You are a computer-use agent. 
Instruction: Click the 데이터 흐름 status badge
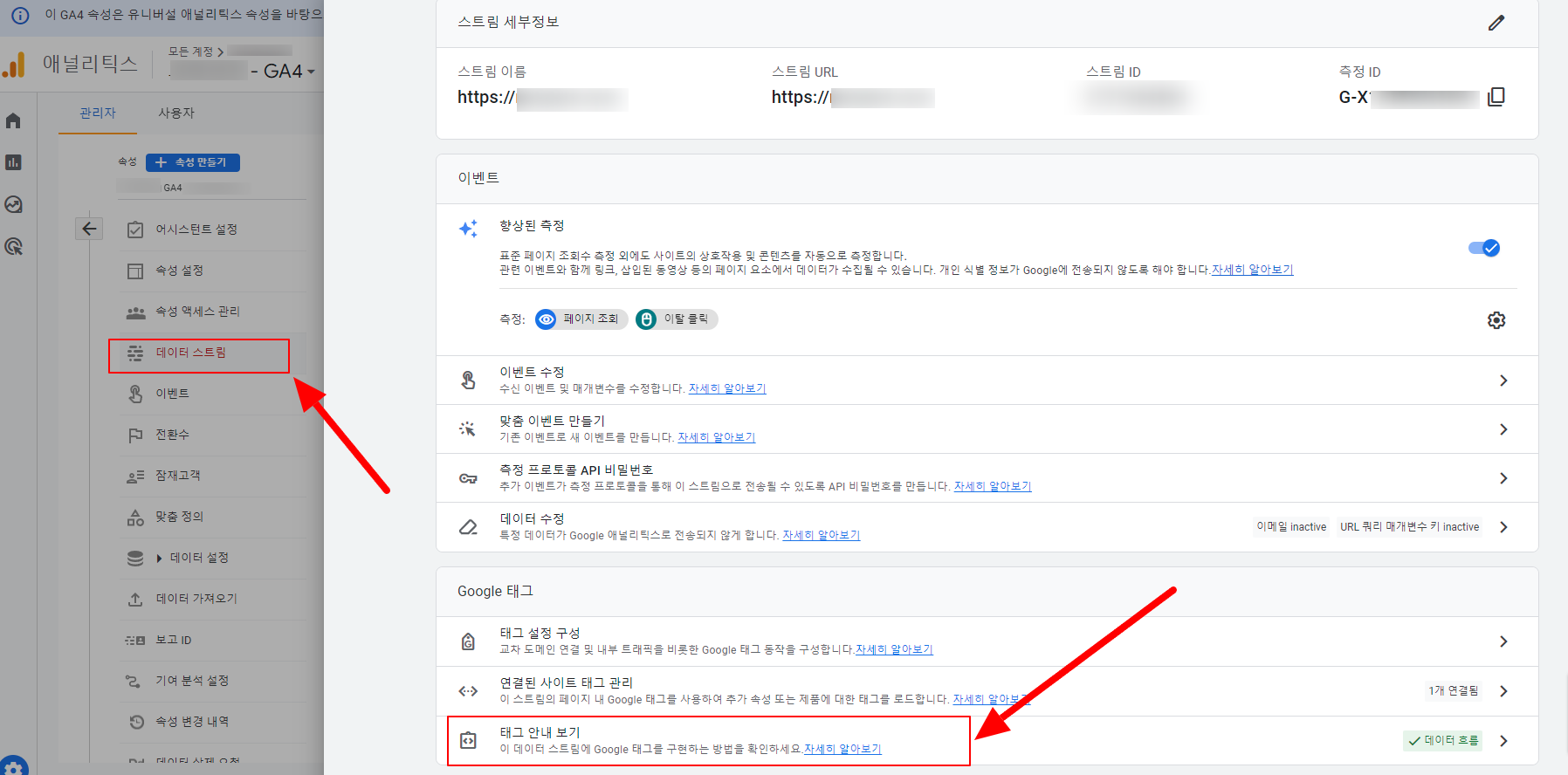1443,741
